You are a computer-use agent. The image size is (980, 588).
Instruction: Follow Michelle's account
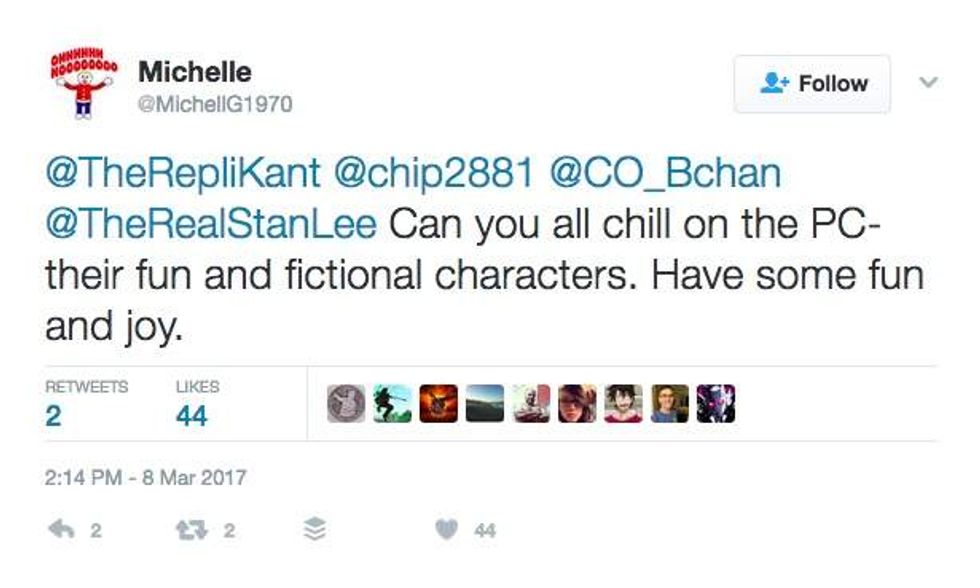point(812,84)
